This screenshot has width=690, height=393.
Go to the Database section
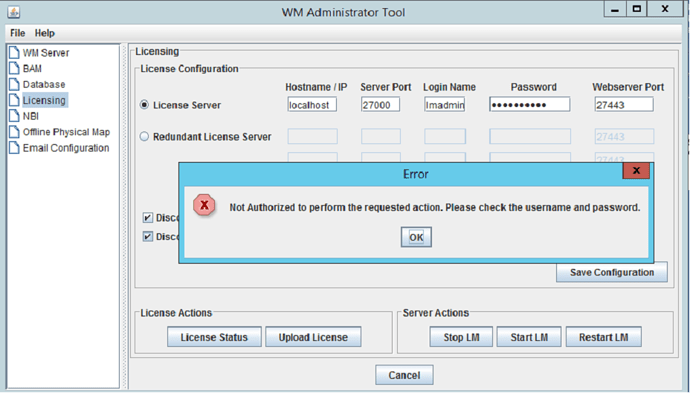point(44,84)
